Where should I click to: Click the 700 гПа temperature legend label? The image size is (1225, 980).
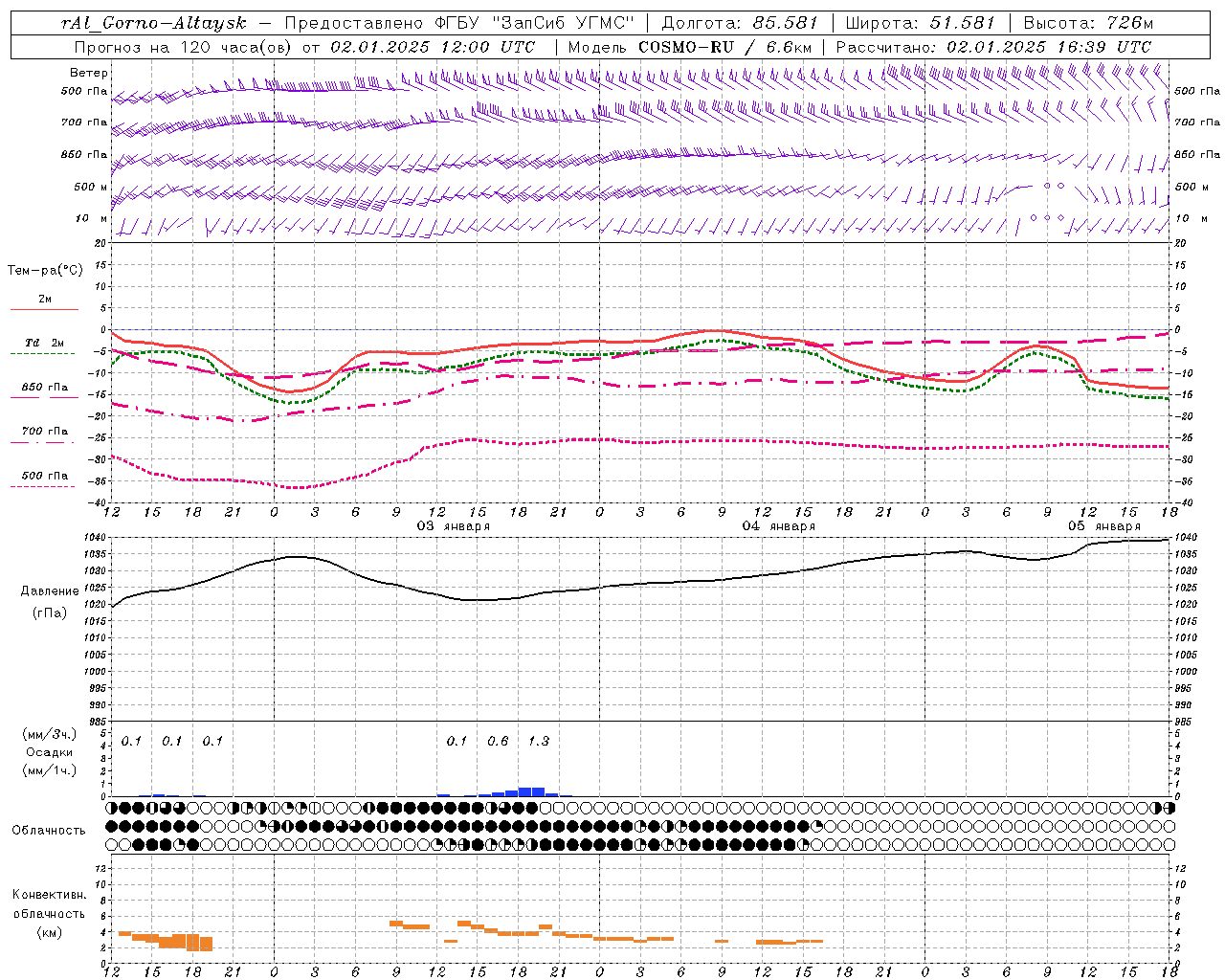coord(45,431)
